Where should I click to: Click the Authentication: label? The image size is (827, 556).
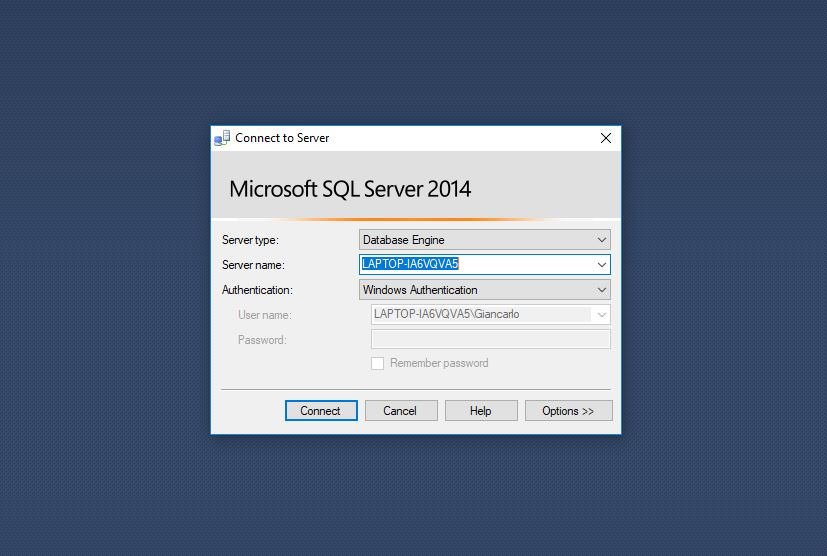pyautogui.click(x=257, y=290)
